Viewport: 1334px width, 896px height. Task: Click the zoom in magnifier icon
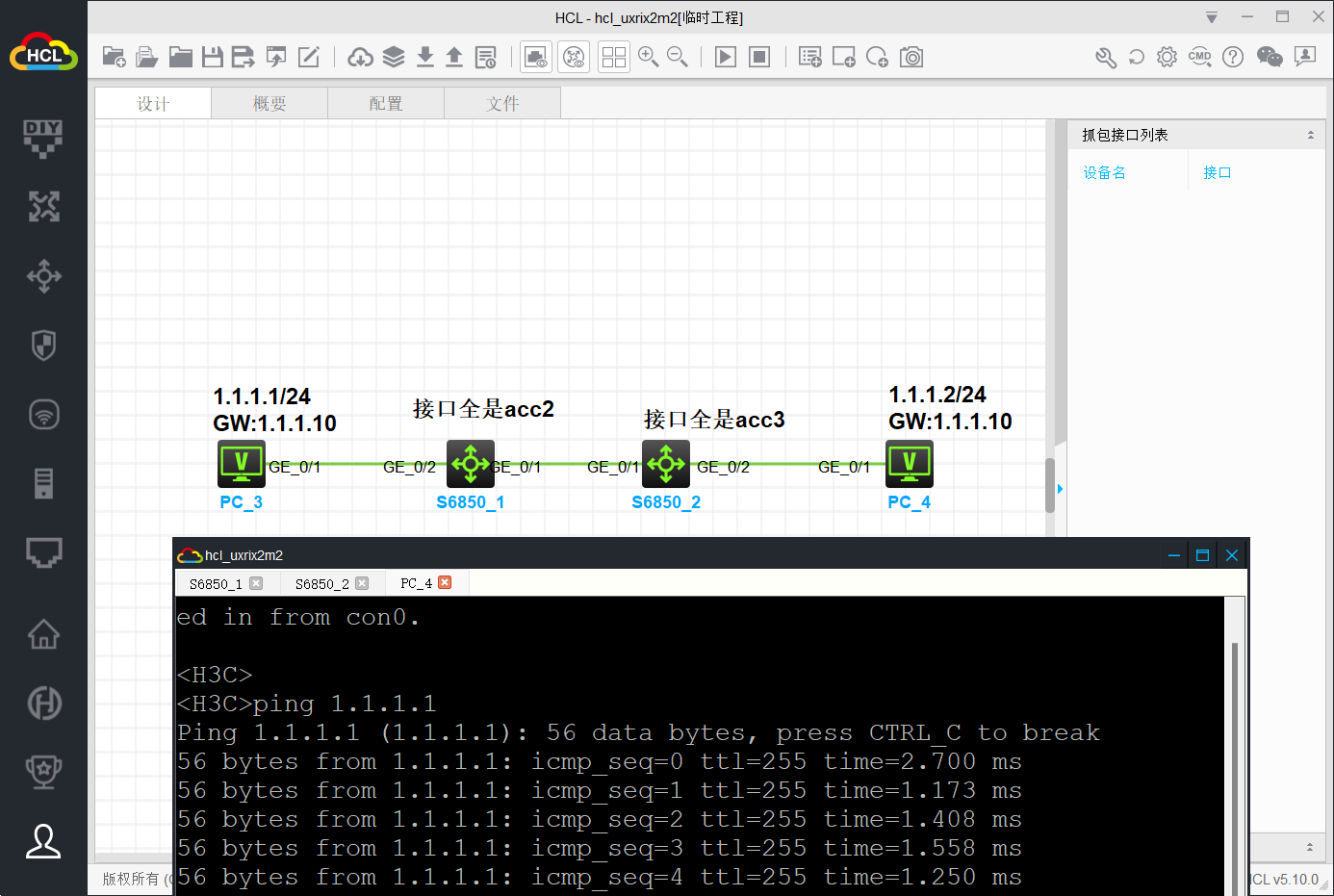(648, 58)
